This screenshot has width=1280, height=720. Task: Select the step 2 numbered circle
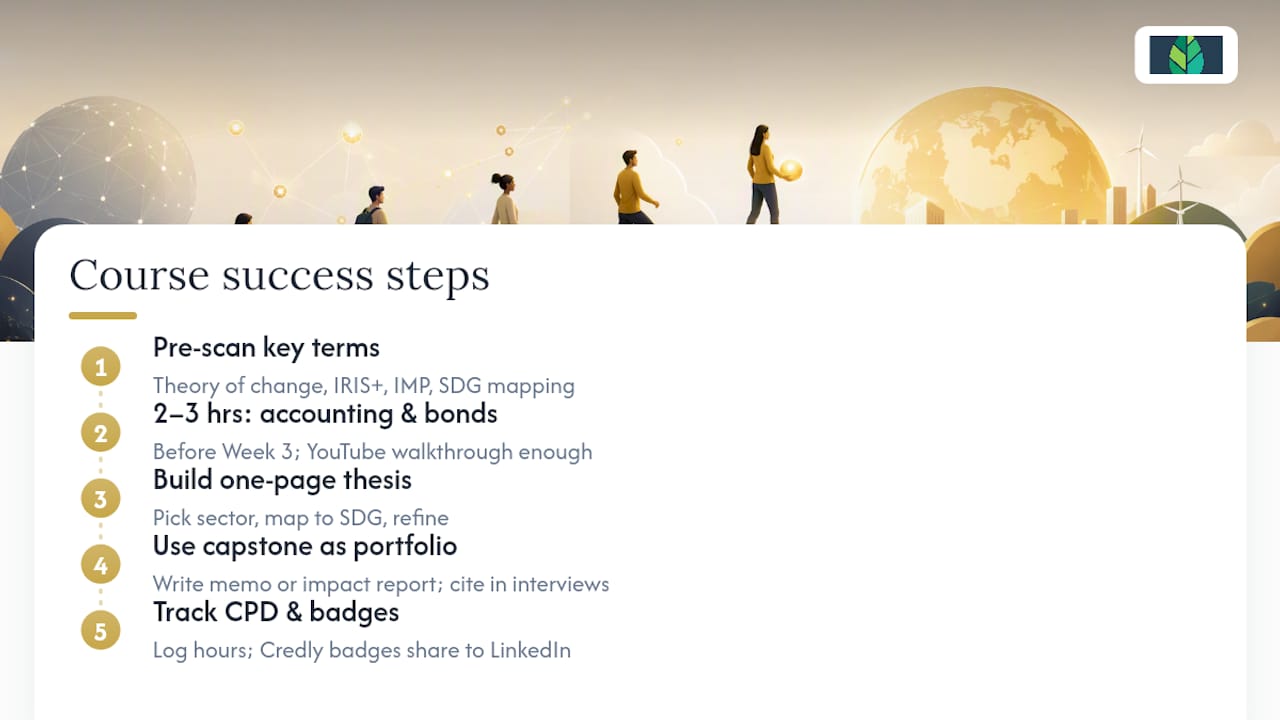(x=100, y=433)
